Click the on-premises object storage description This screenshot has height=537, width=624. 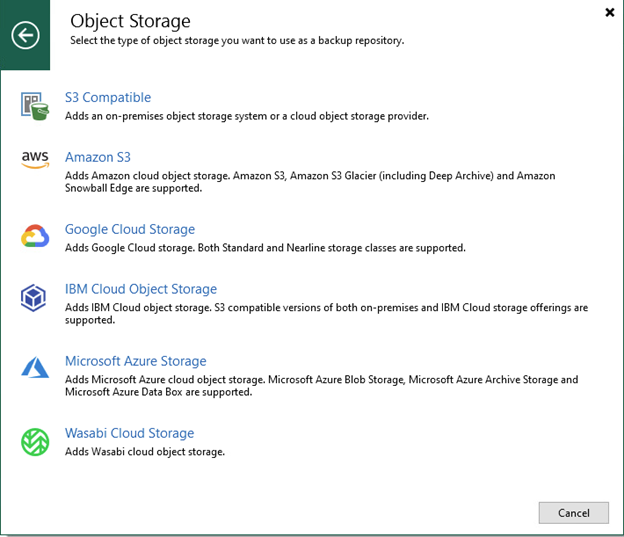(x=247, y=116)
